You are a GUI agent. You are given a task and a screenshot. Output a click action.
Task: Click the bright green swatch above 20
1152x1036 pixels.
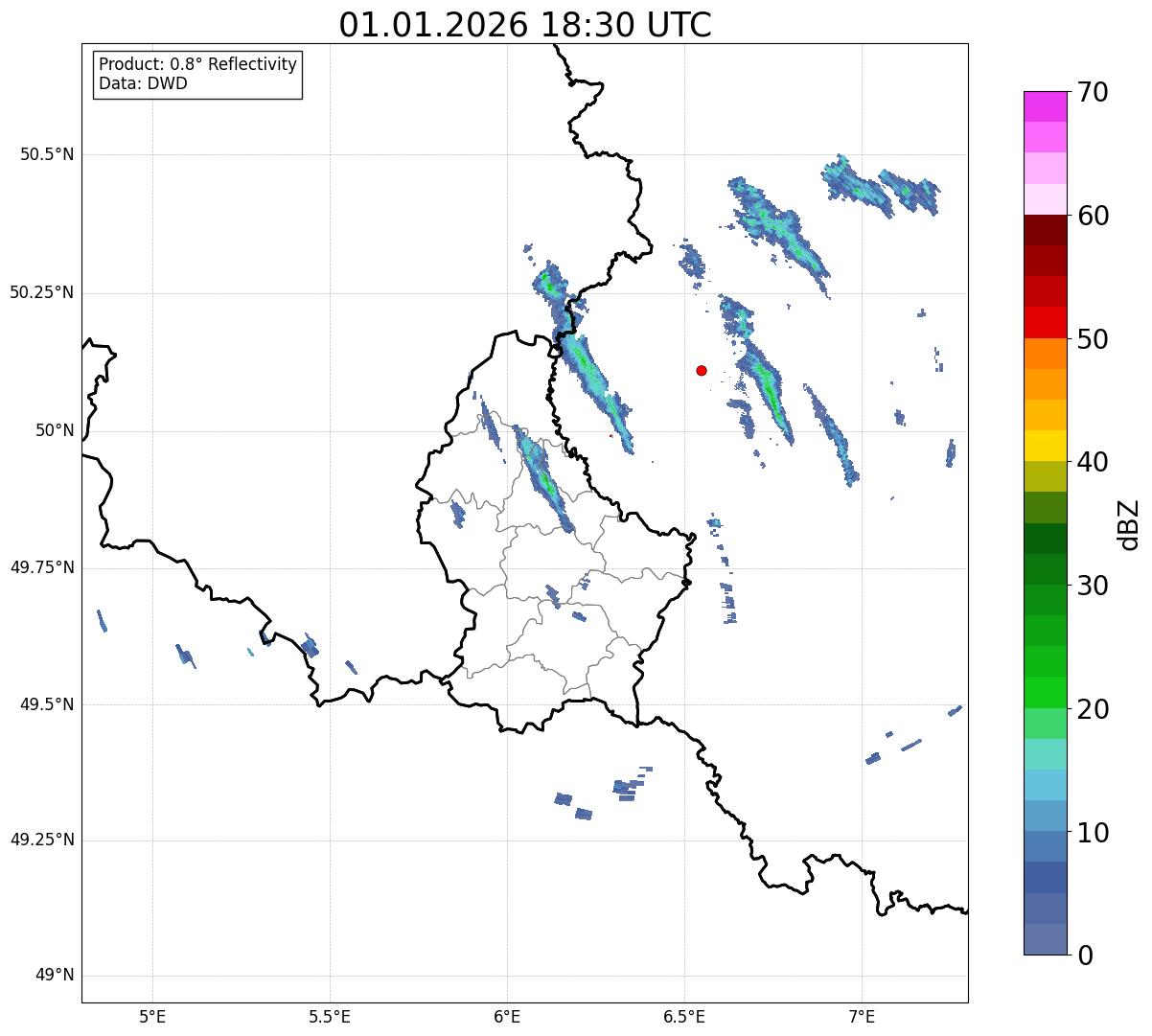pyautogui.click(x=1045, y=692)
